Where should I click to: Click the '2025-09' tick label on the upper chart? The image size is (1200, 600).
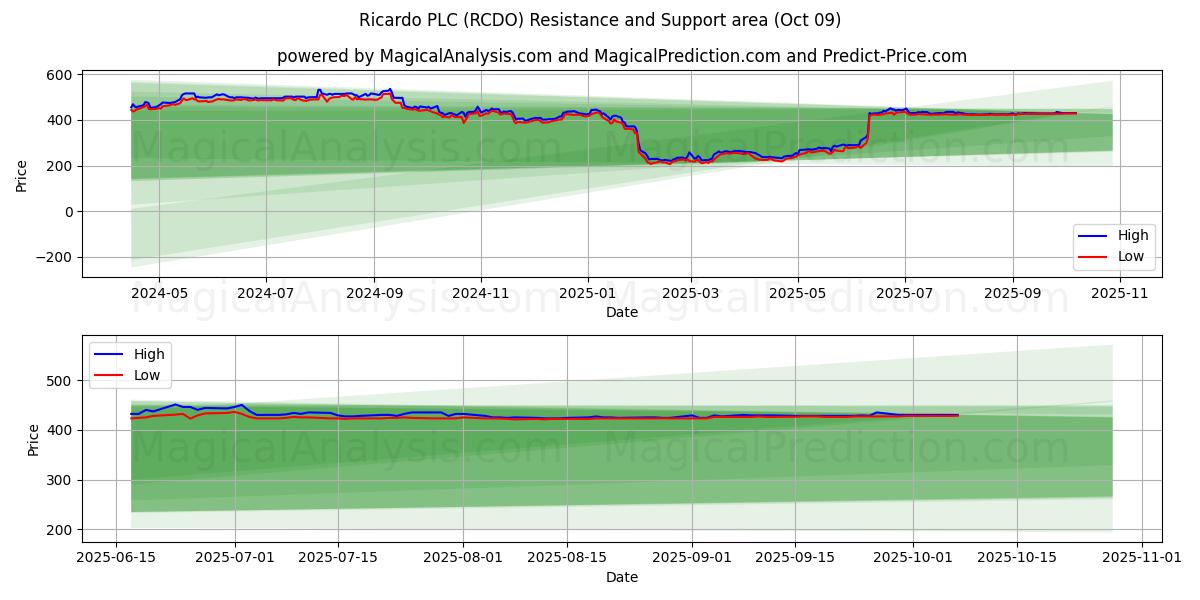click(x=1013, y=294)
